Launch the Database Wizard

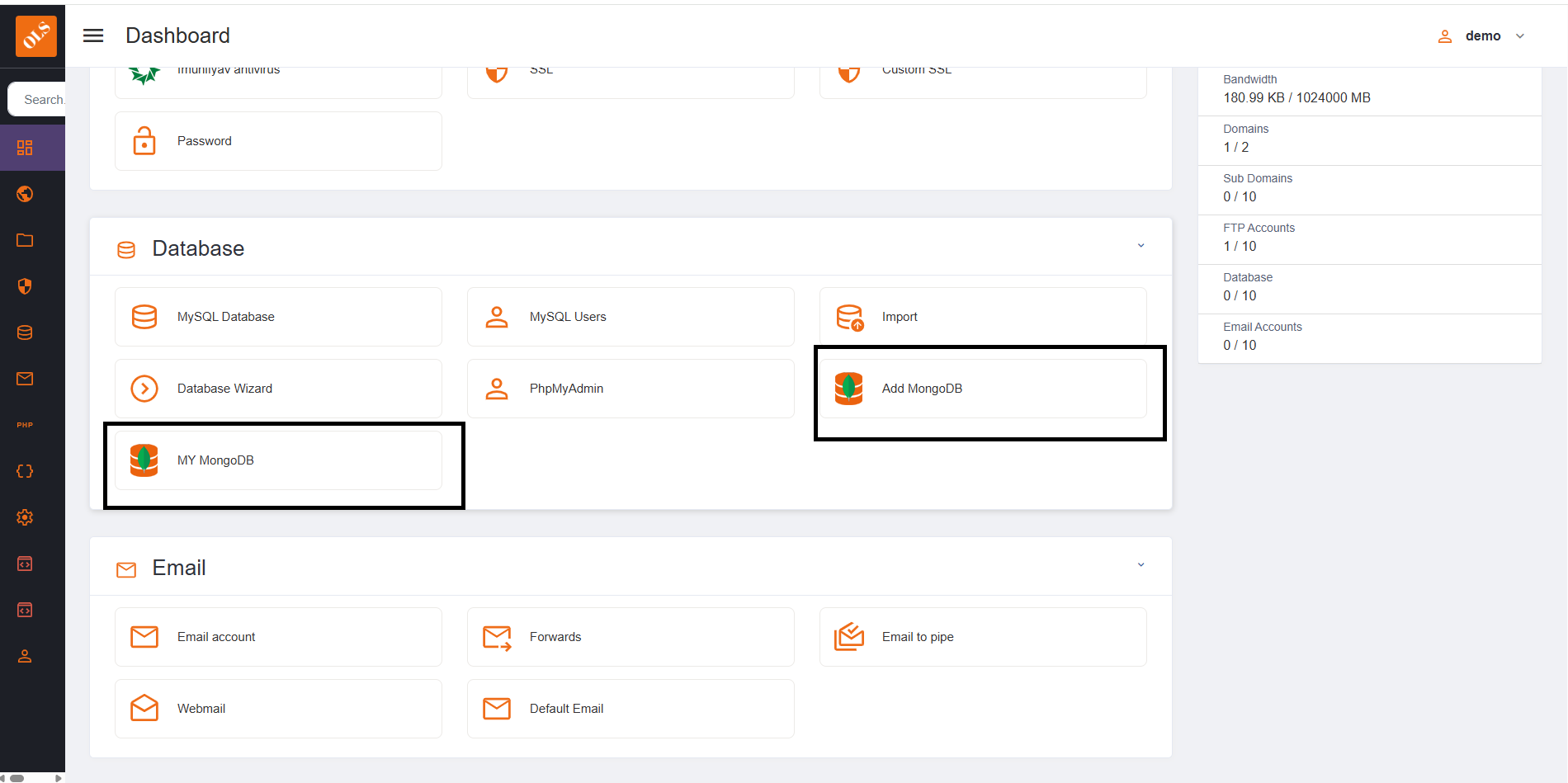(278, 389)
